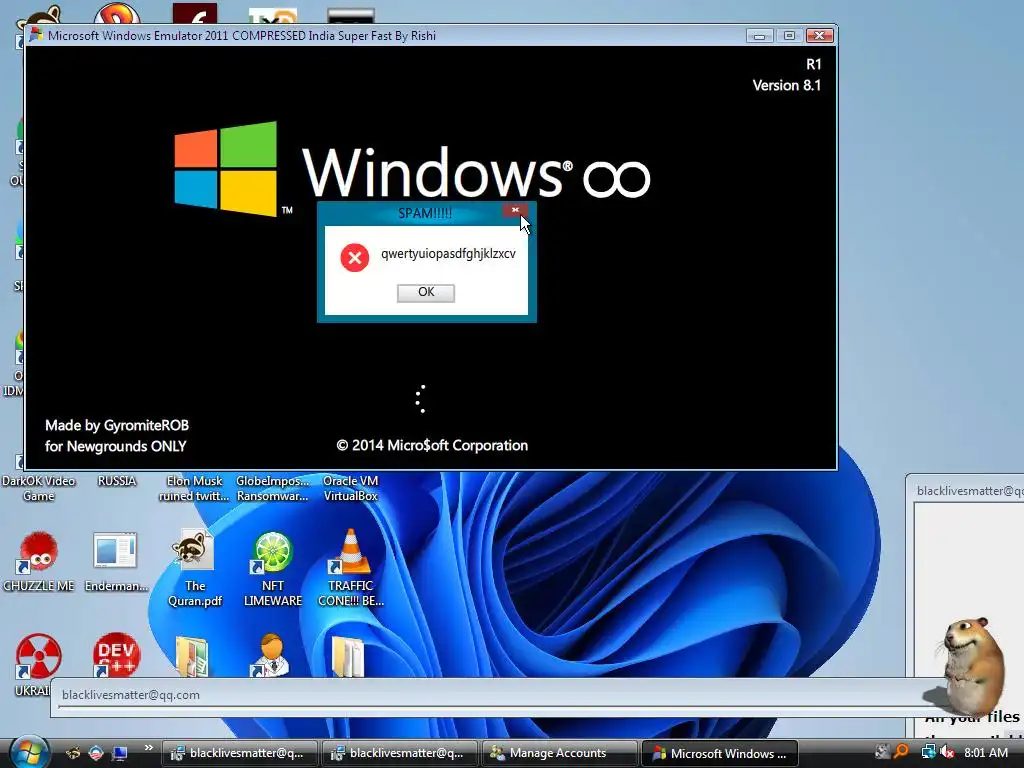Click the Obama logo quick launch icon
Viewport: 1024px width, 768px height.
96,753
